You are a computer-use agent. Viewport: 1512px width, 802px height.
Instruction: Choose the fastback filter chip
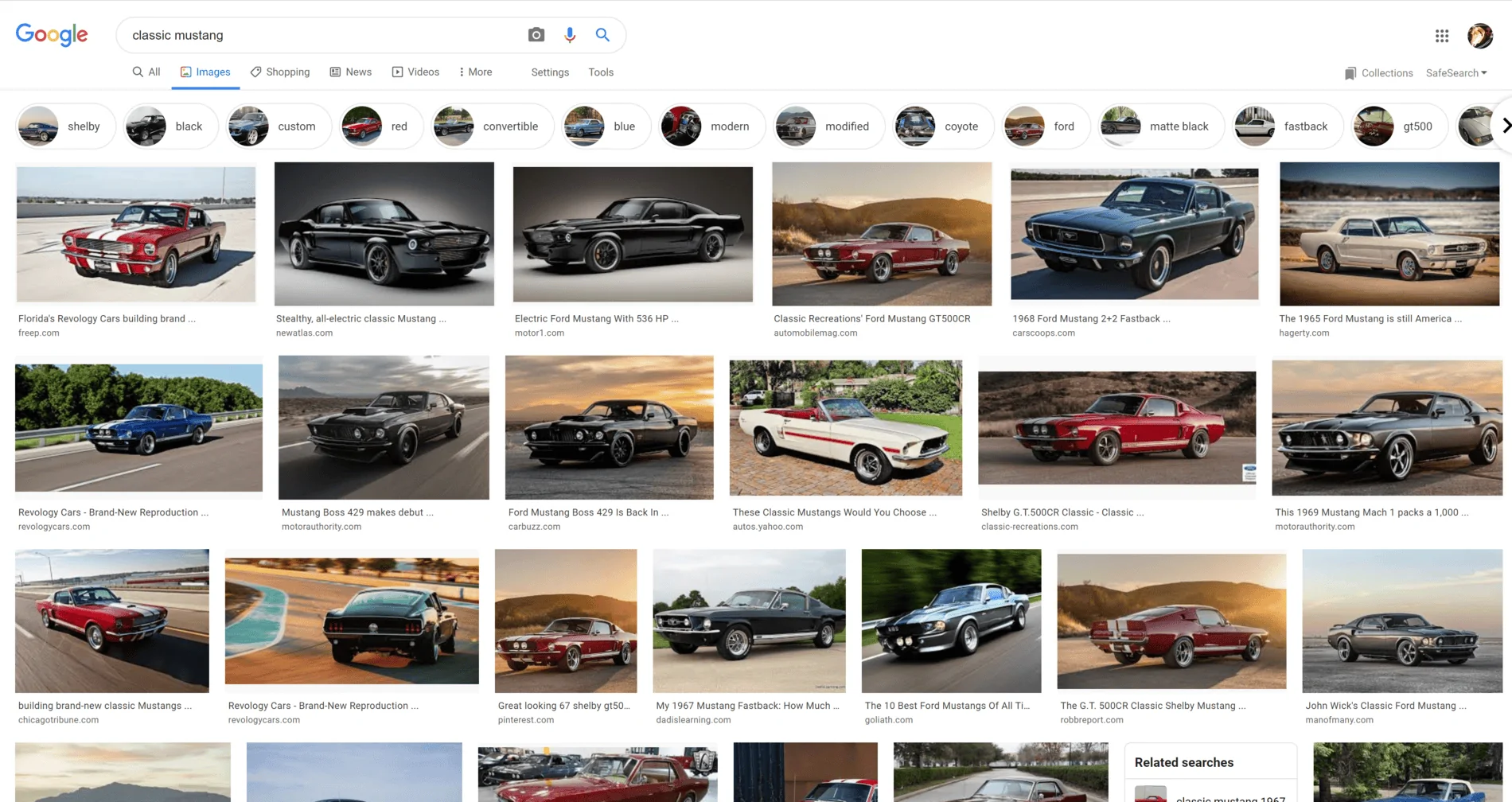pos(1288,127)
